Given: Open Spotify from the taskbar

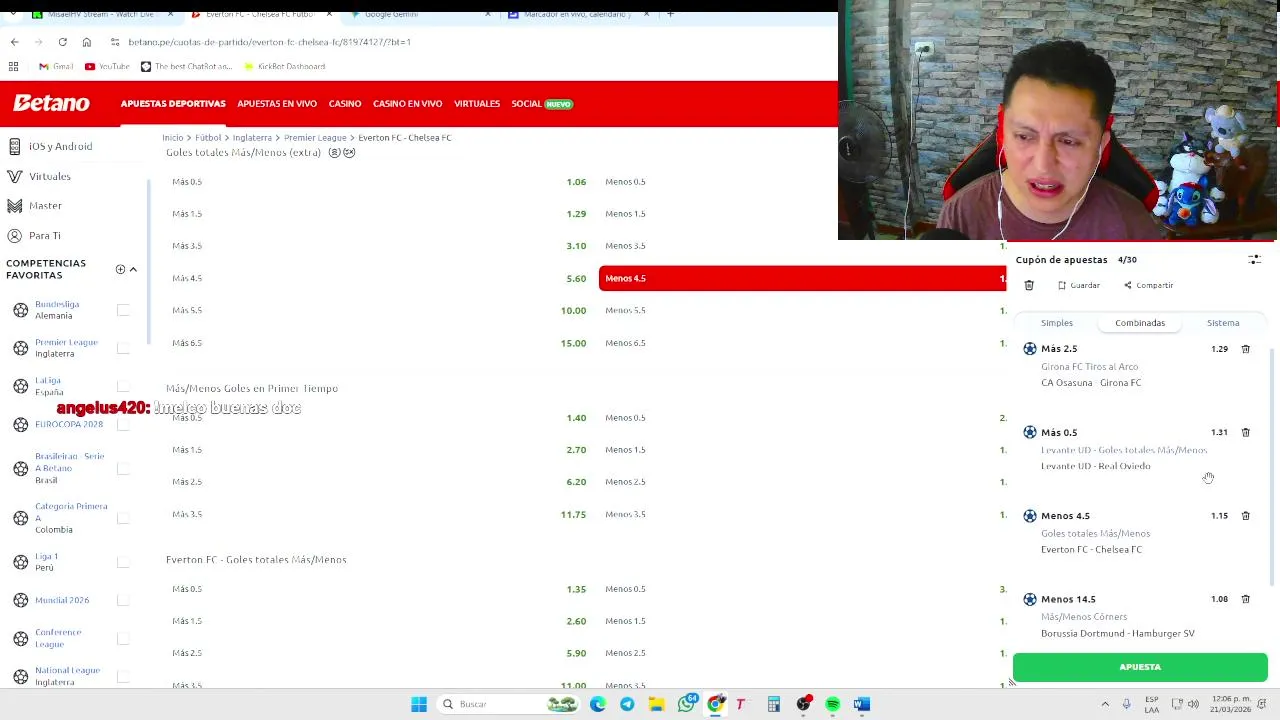Looking at the screenshot, I should [832, 704].
